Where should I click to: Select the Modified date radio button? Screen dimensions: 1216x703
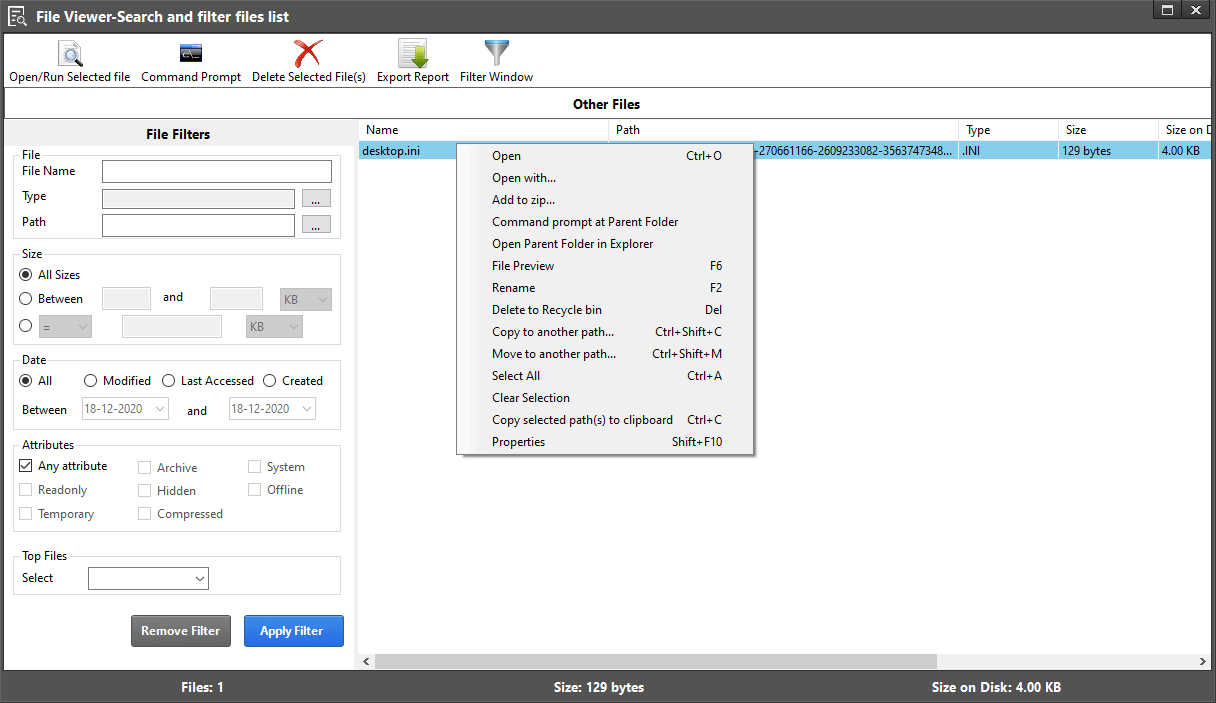point(89,380)
